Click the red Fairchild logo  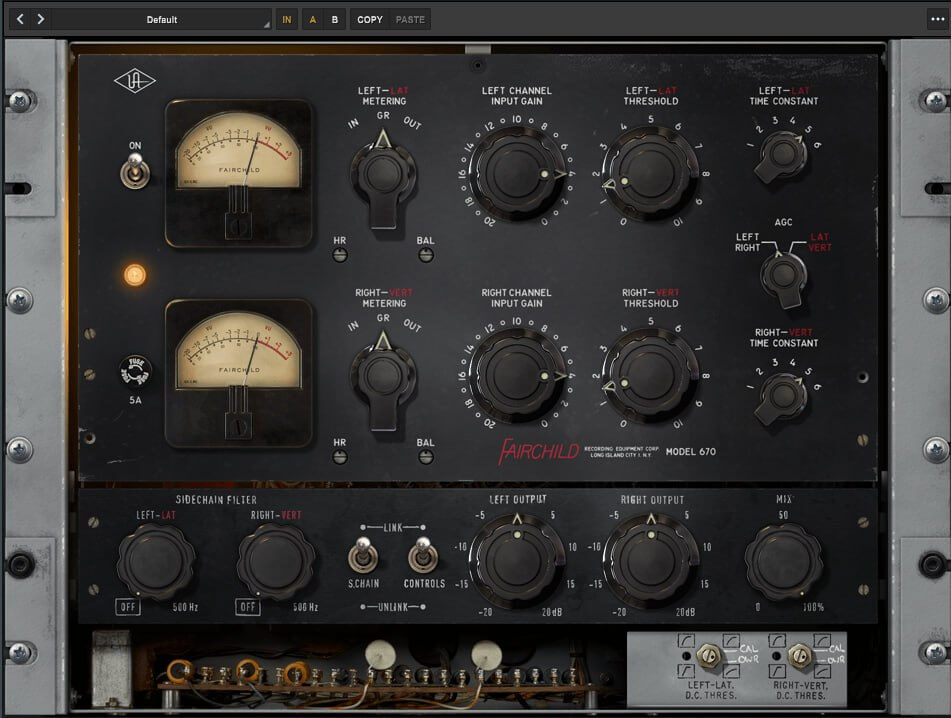539,451
